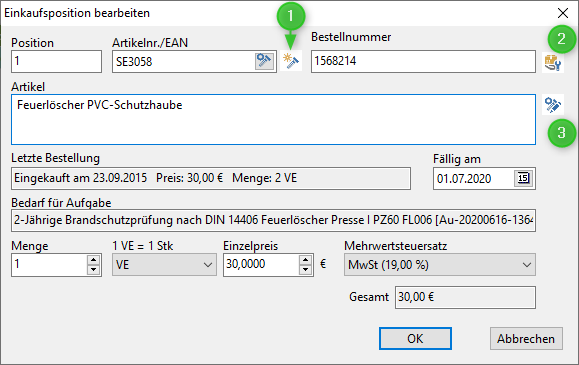Decrease Einzelpreis with down arrow

305,270
